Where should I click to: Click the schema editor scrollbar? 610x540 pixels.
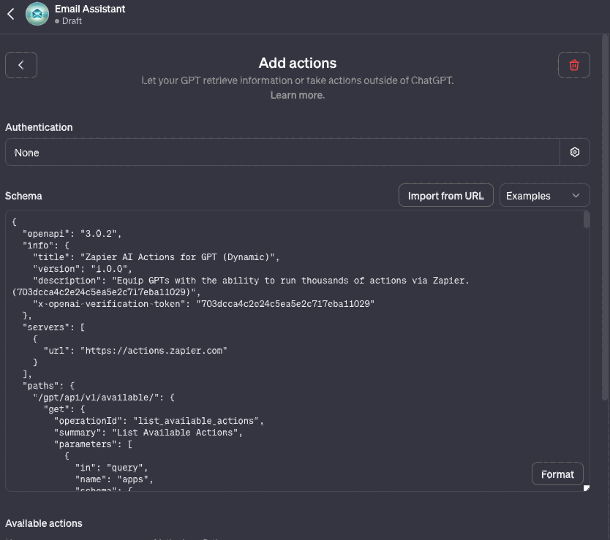click(587, 219)
